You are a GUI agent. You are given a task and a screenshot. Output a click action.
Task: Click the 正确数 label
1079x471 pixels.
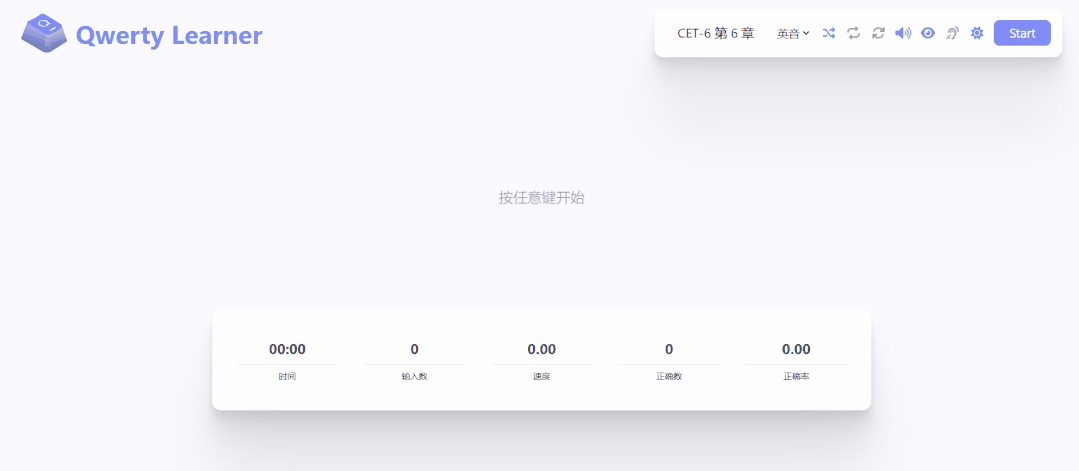669,377
